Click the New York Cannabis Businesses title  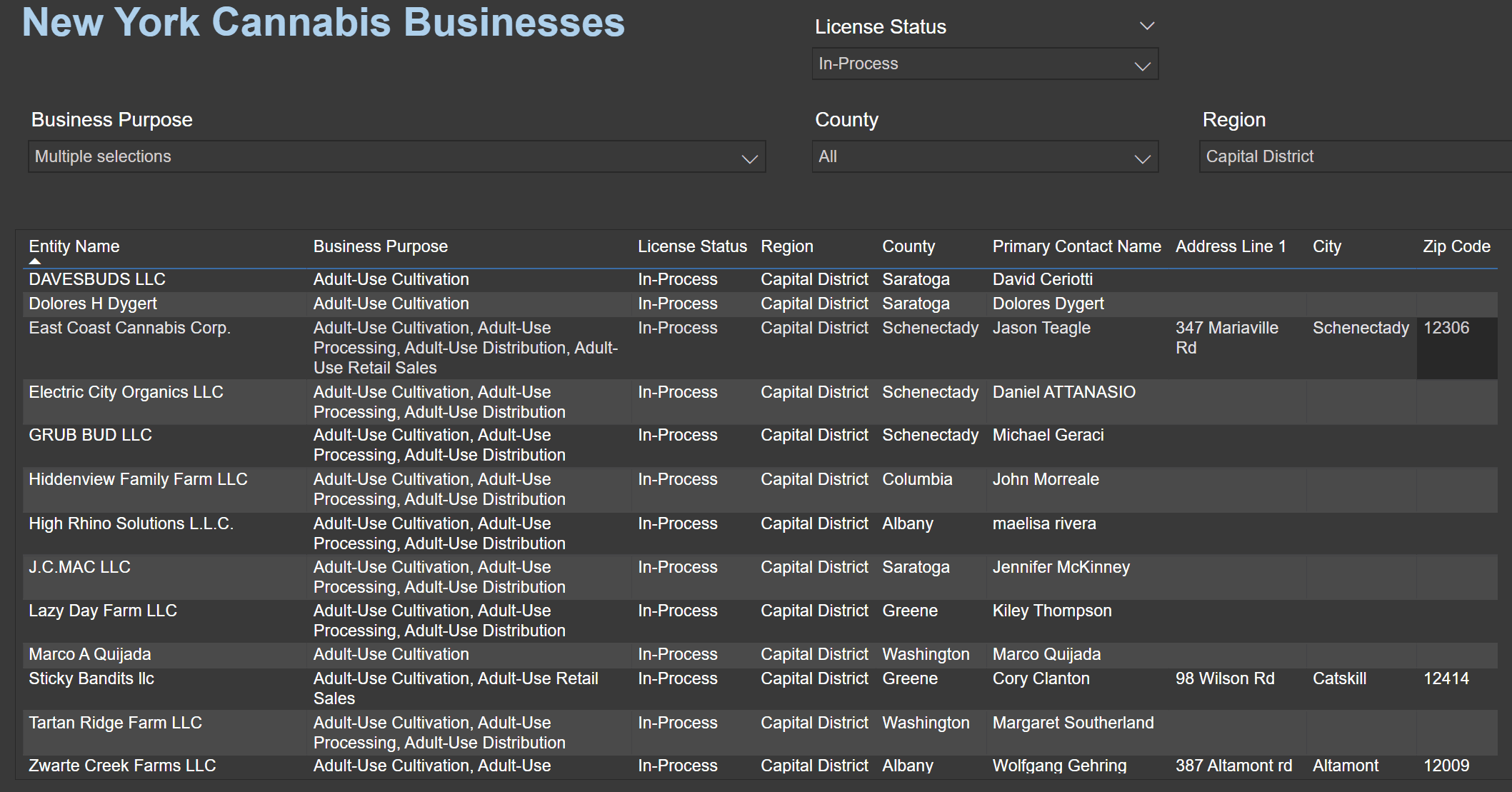(x=324, y=22)
